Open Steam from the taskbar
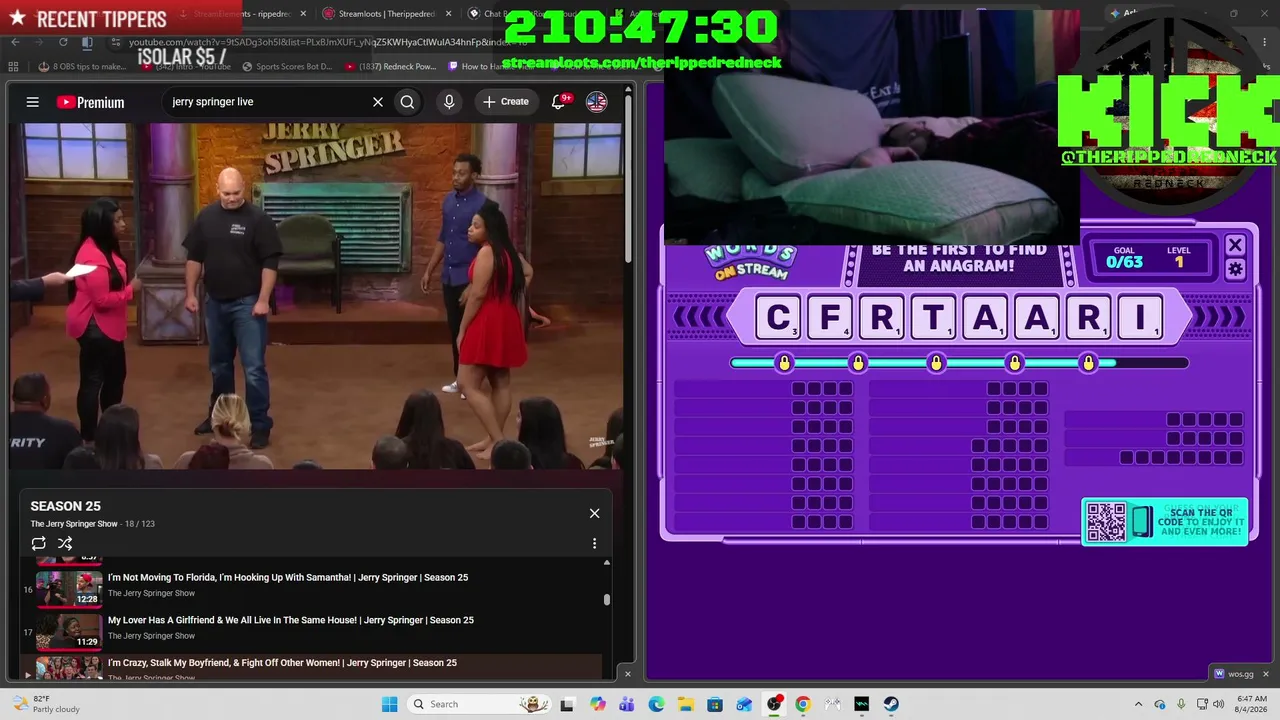Viewport: 1280px width, 720px height. 891,704
